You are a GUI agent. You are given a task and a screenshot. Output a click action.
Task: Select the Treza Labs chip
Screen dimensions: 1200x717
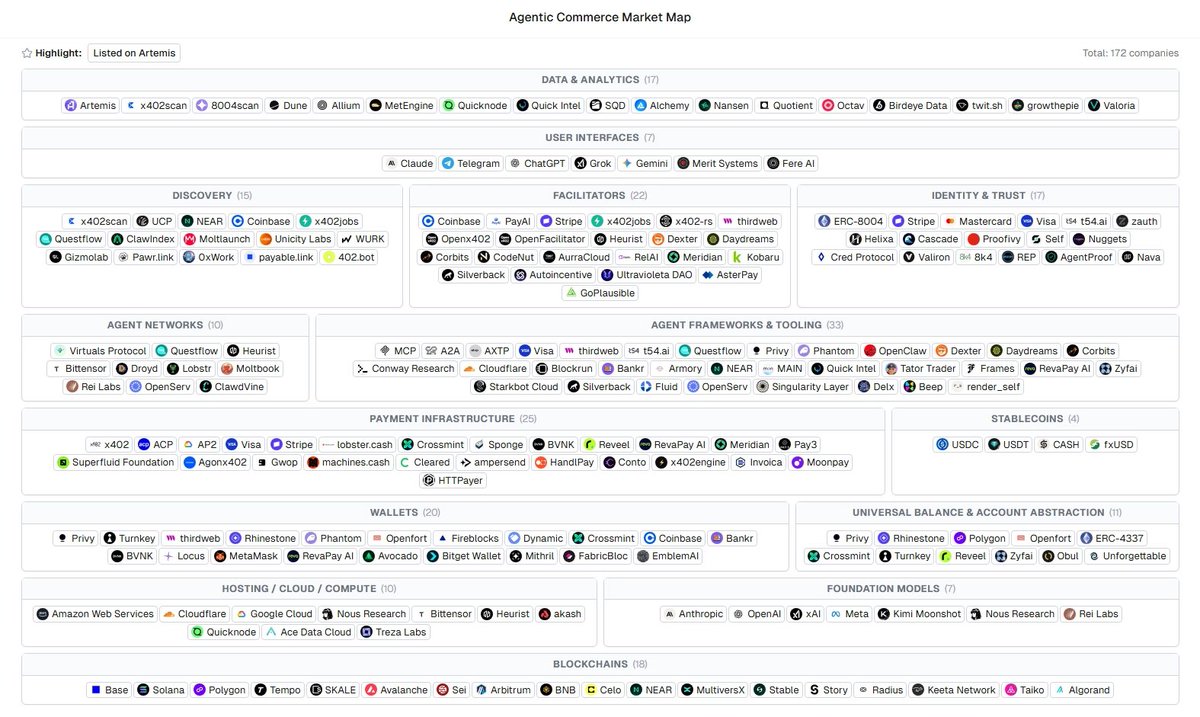(x=394, y=632)
